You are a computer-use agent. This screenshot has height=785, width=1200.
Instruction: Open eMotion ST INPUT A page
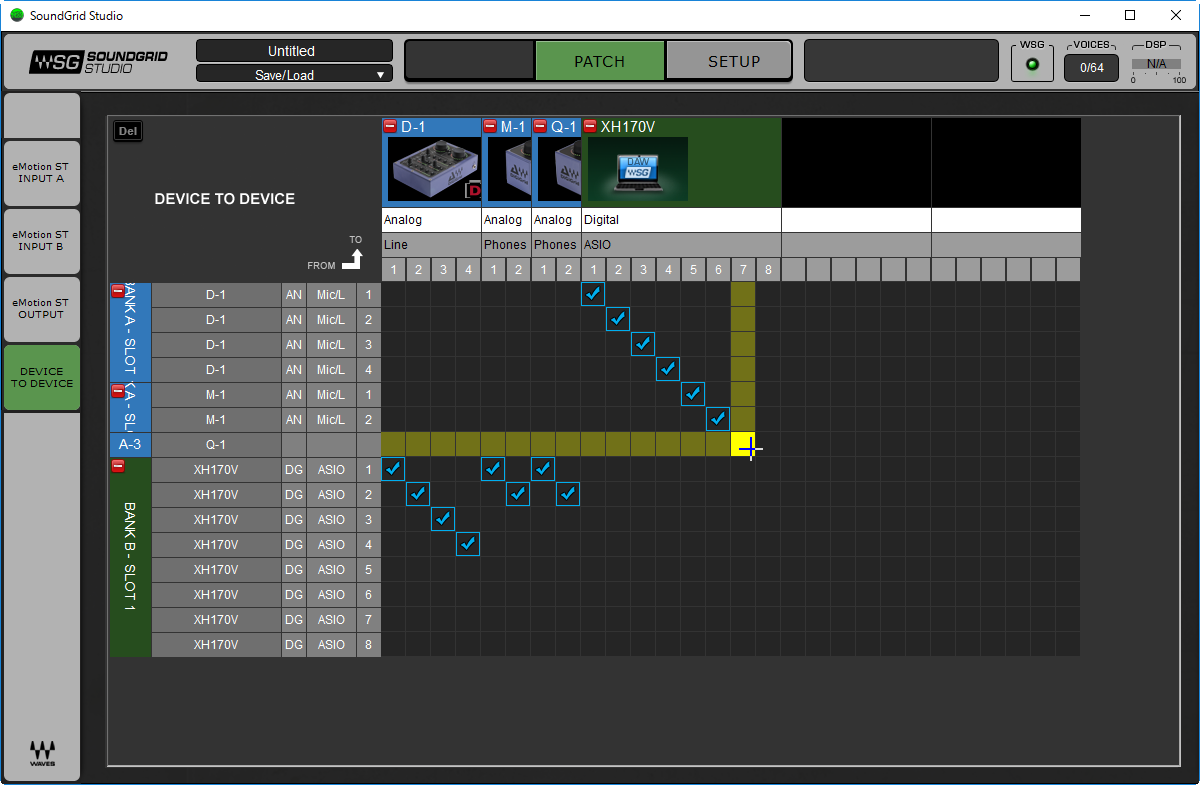click(41, 173)
